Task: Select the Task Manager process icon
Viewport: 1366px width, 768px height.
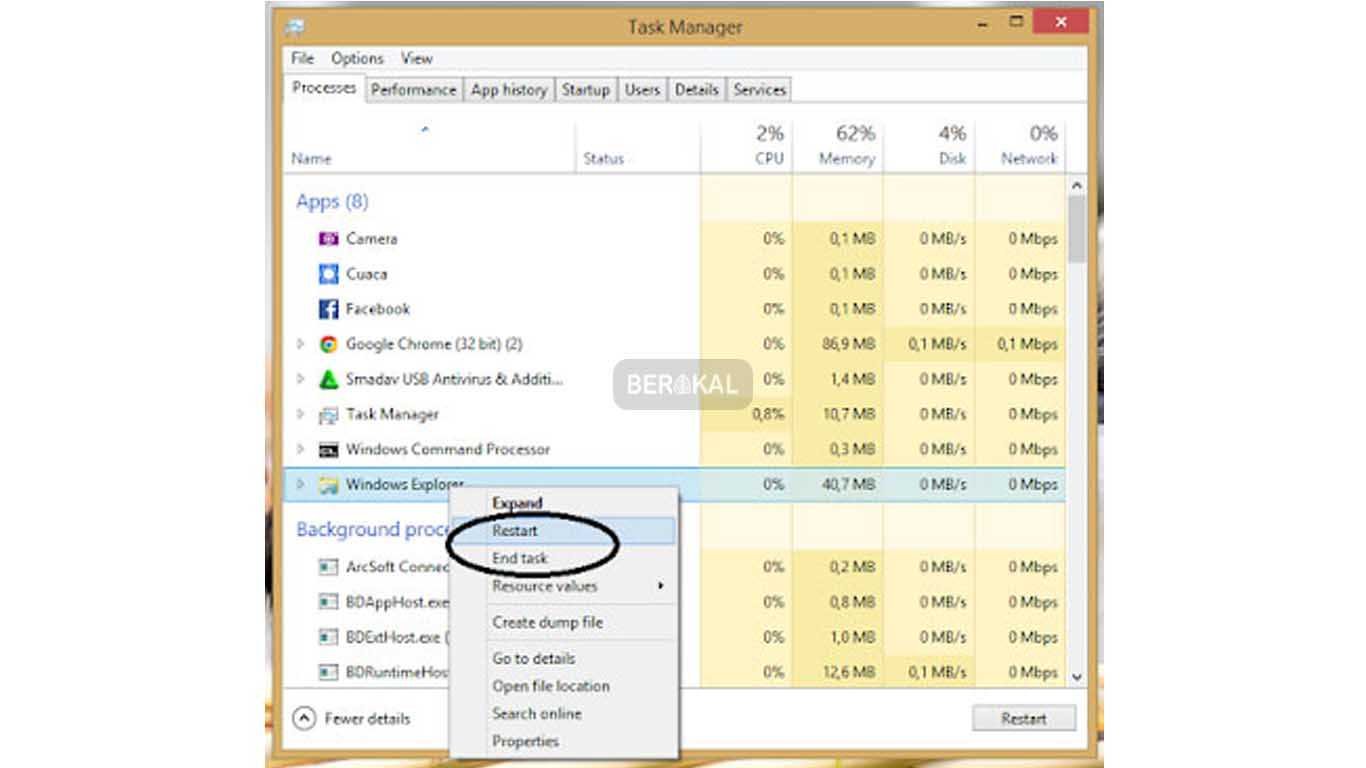Action: click(328, 415)
